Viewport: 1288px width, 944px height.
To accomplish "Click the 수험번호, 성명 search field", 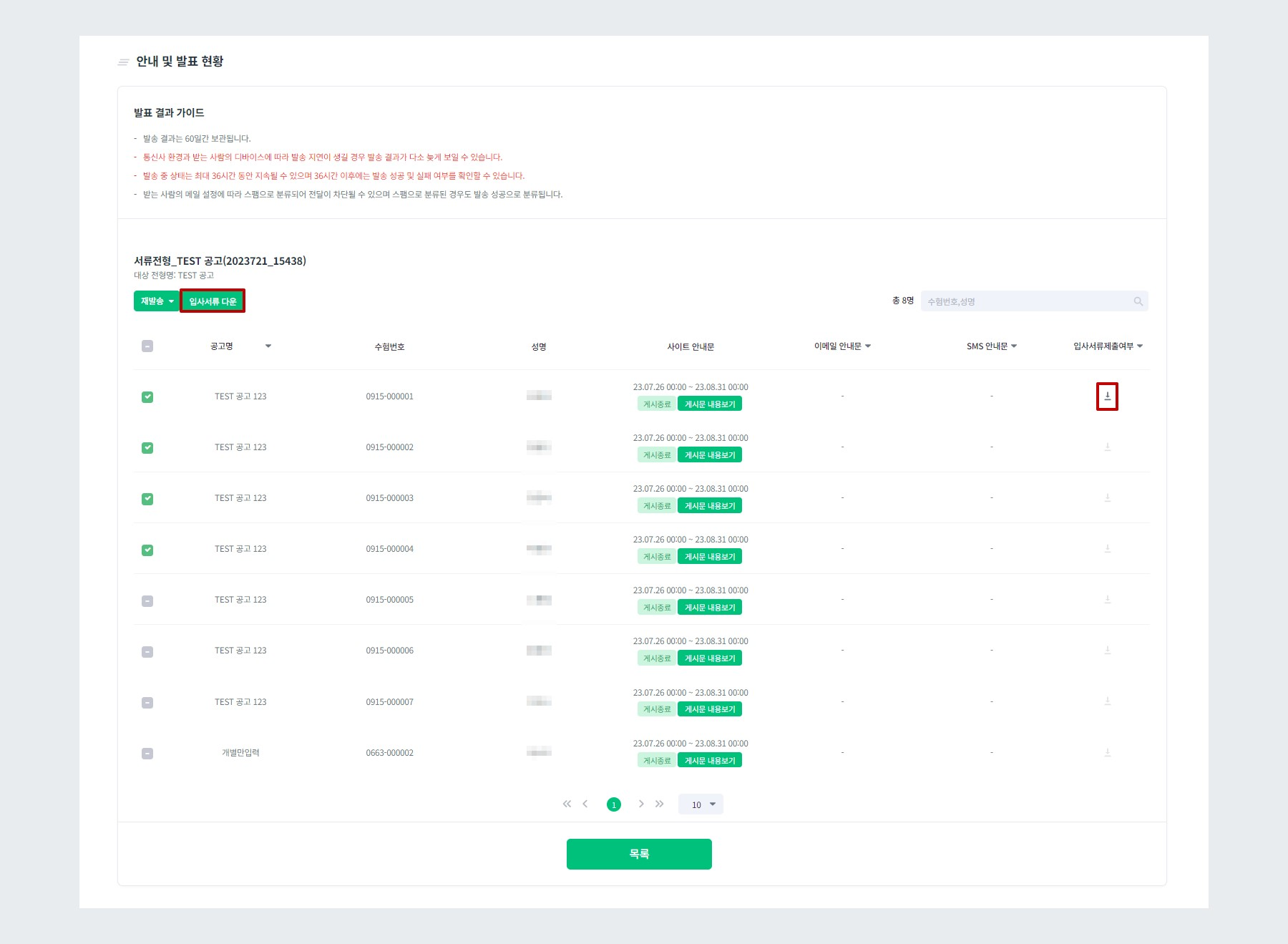I will [x=1034, y=301].
